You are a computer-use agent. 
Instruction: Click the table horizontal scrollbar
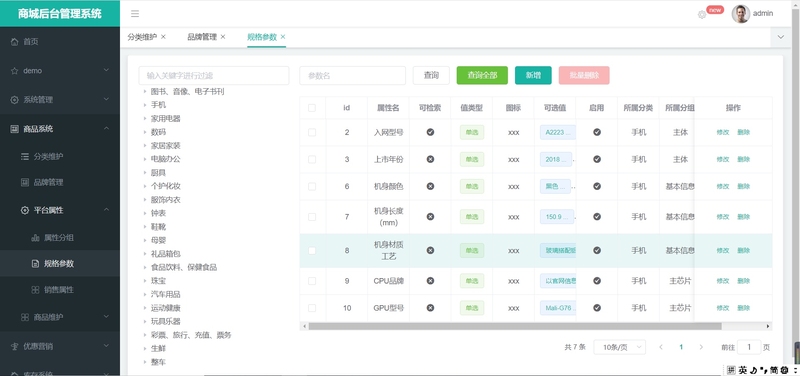pos(515,326)
